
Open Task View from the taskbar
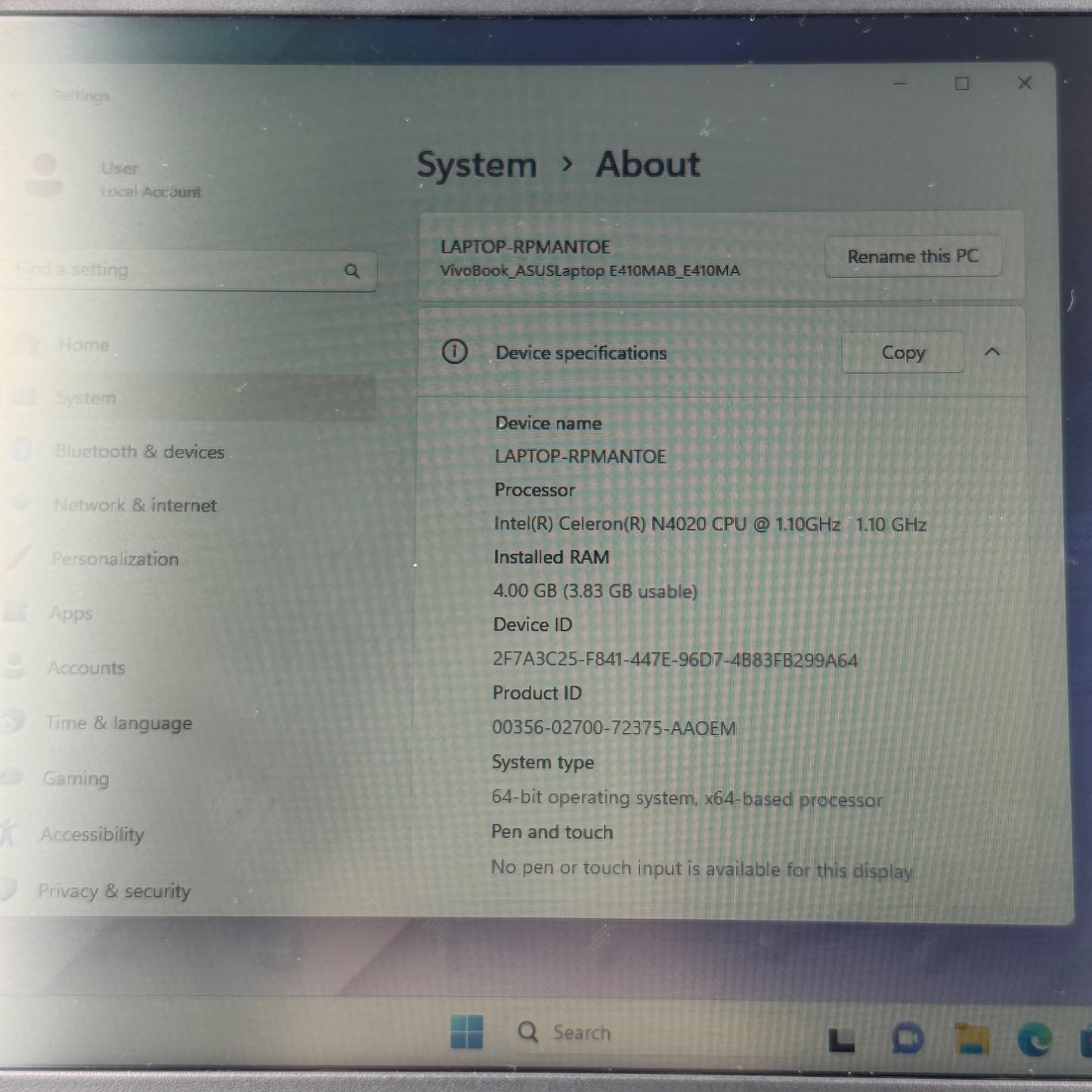pyautogui.click(x=841, y=1040)
